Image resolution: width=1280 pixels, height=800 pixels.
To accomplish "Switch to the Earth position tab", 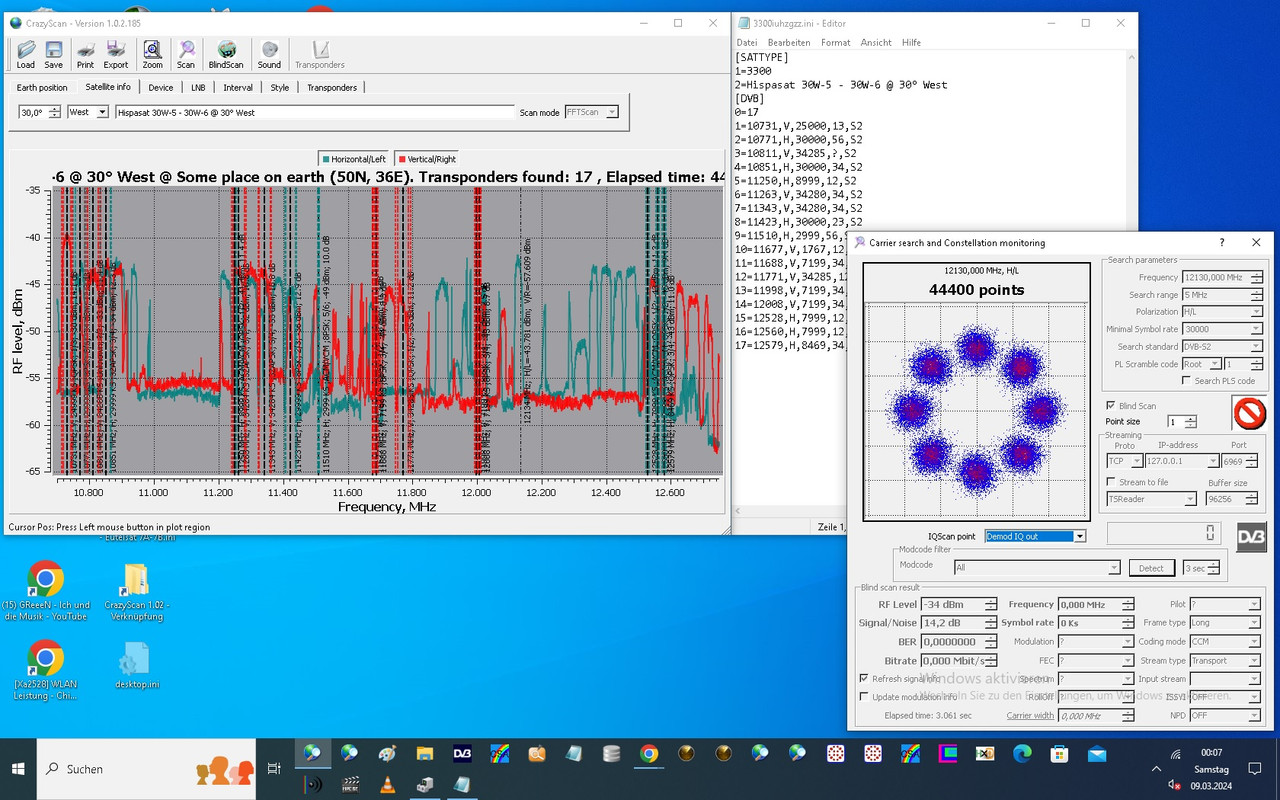I will pos(42,87).
